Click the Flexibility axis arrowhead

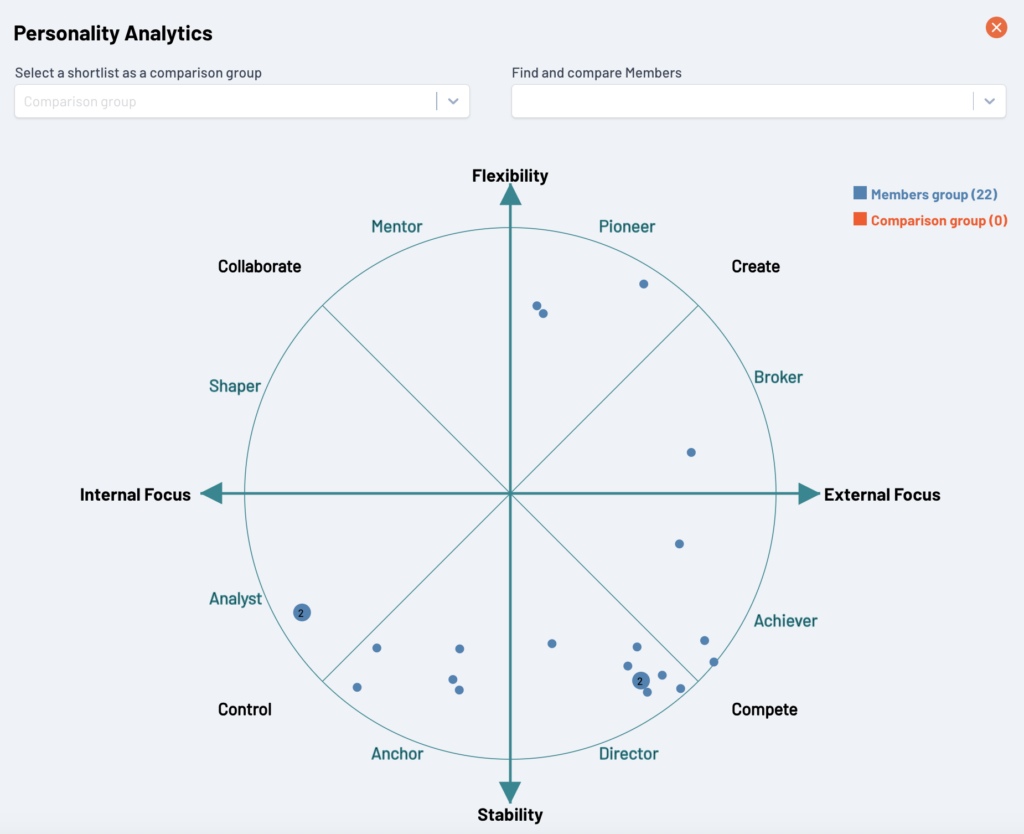510,195
